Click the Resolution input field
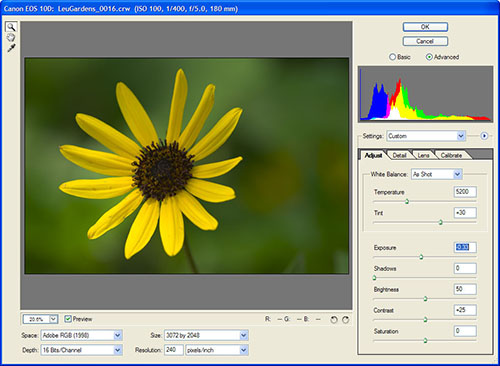 [x=174, y=350]
